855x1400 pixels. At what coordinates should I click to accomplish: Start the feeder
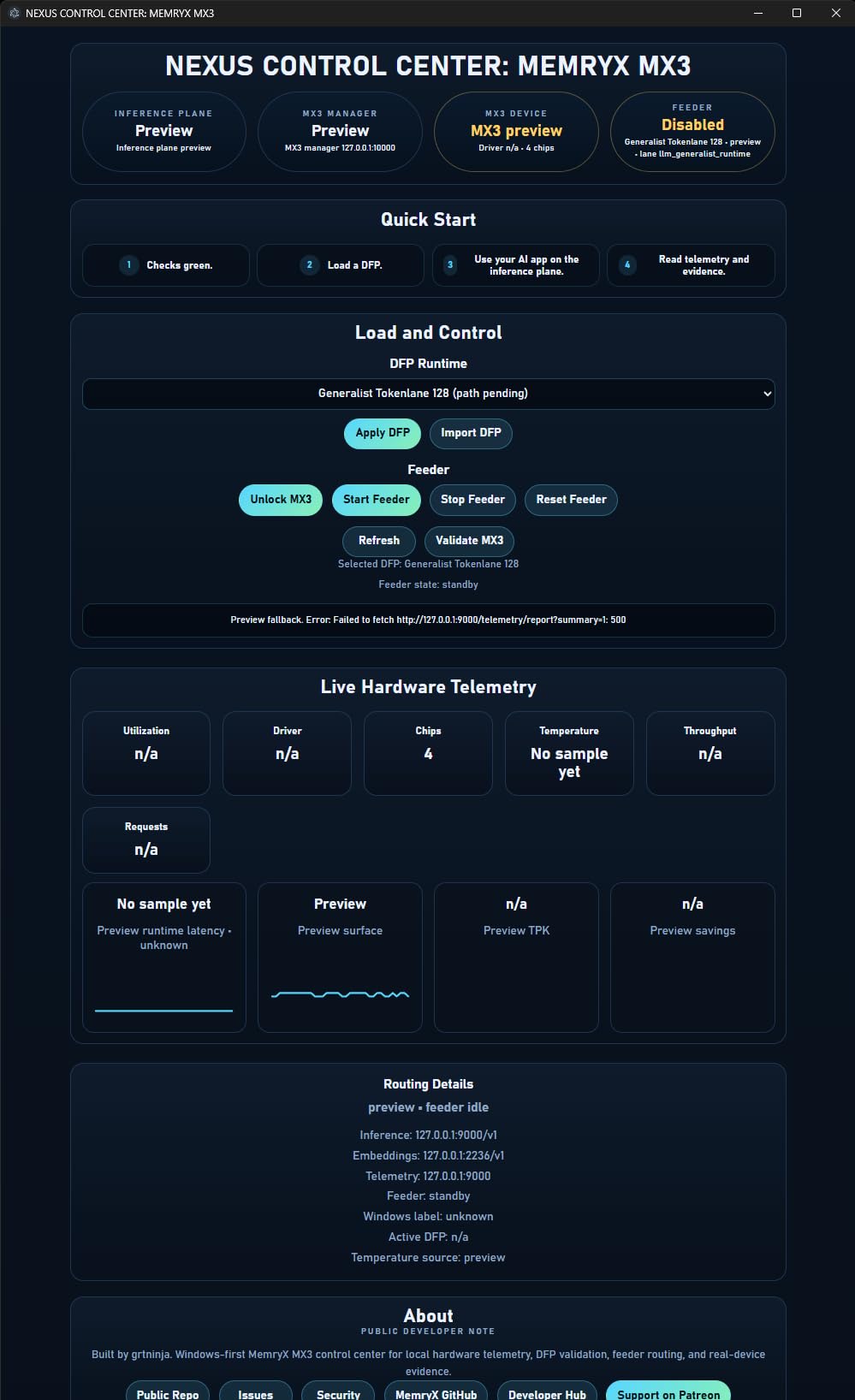pyautogui.click(x=377, y=500)
